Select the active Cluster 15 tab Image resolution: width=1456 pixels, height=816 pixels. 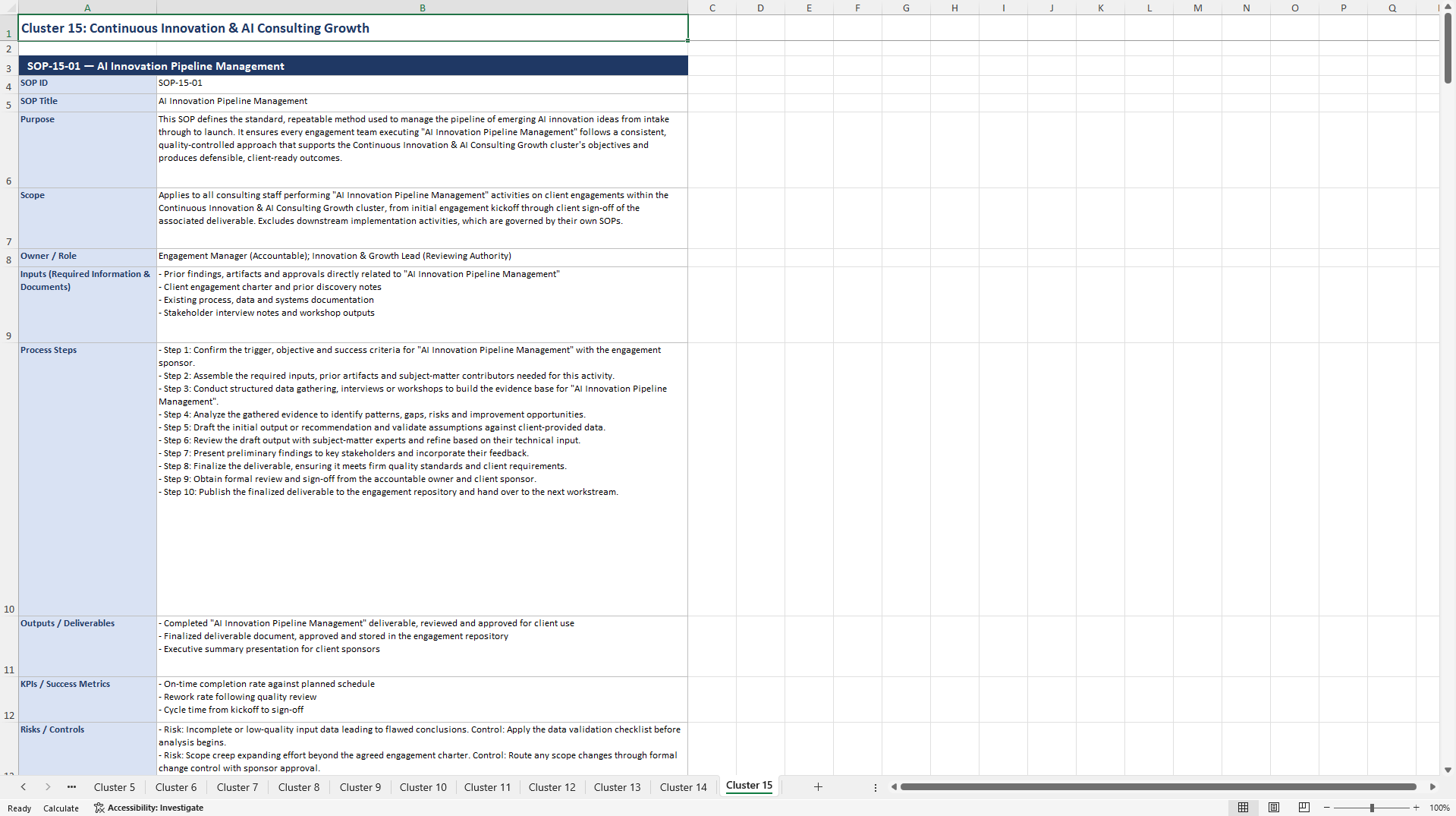point(749,786)
